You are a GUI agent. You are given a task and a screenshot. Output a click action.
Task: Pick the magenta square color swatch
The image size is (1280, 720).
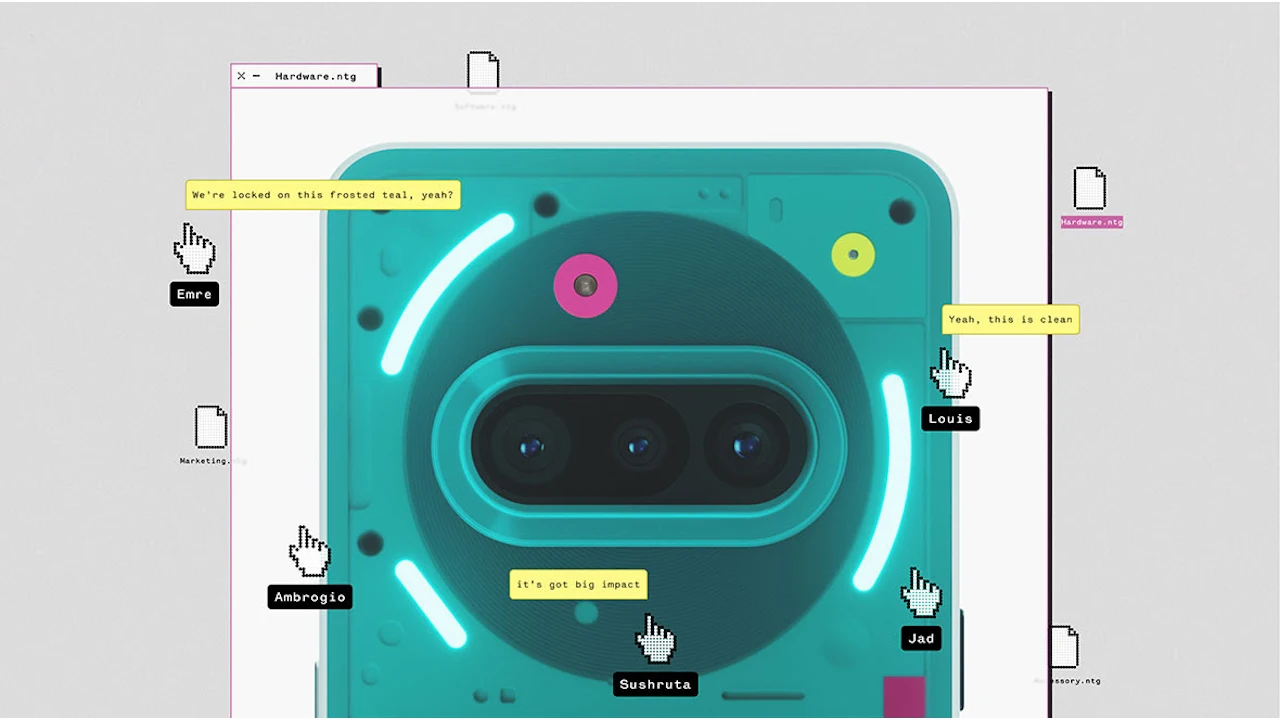(x=904, y=696)
